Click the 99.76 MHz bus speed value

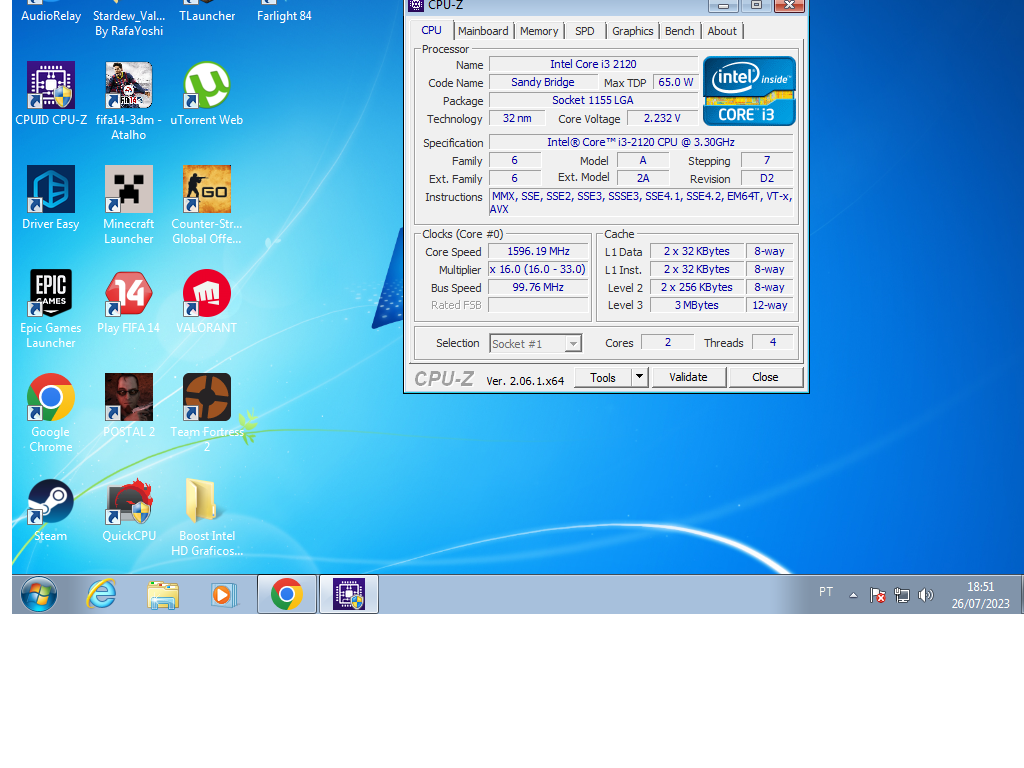click(538, 287)
